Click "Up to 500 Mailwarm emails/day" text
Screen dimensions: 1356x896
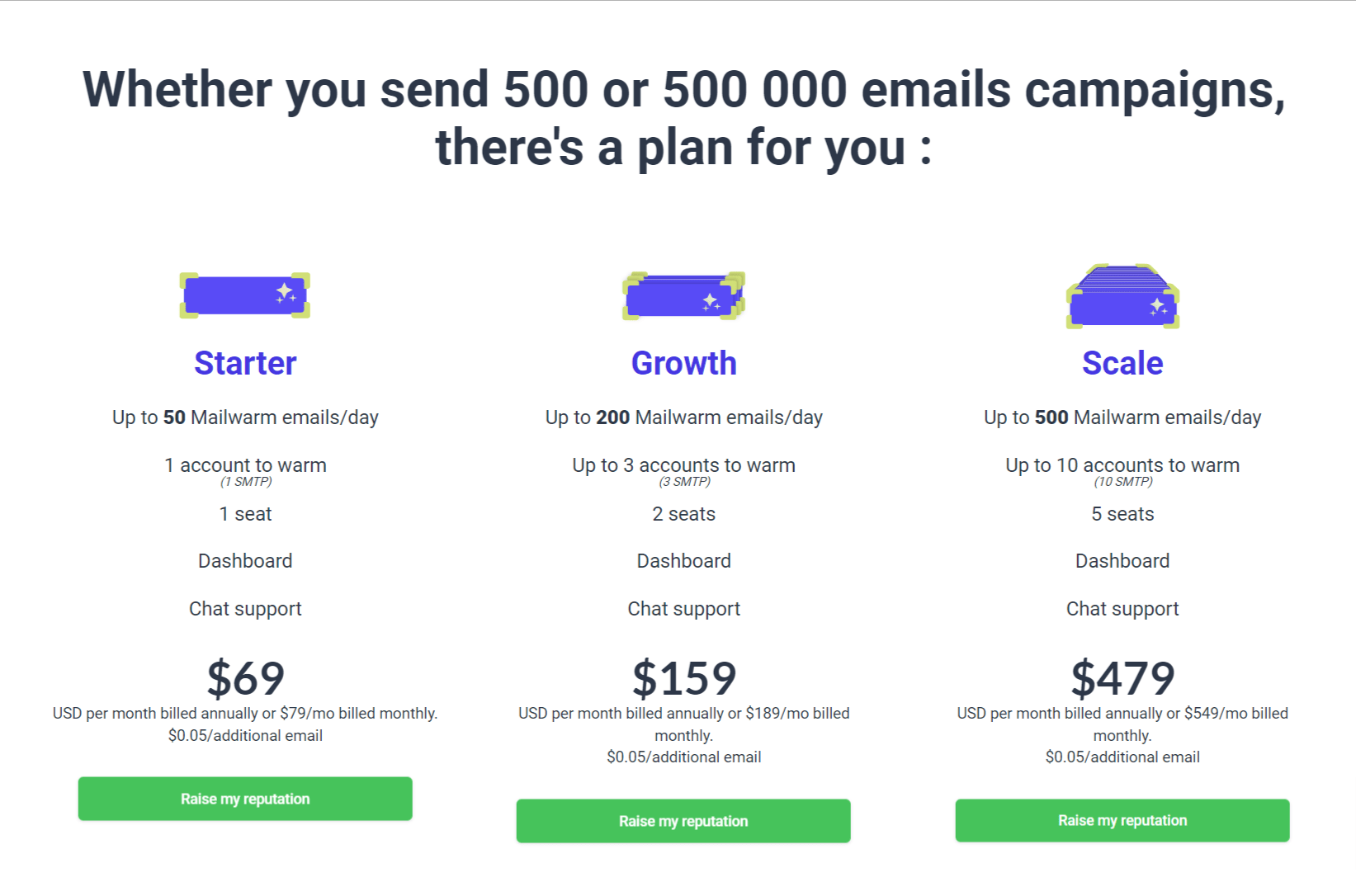pyautogui.click(x=1122, y=417)
